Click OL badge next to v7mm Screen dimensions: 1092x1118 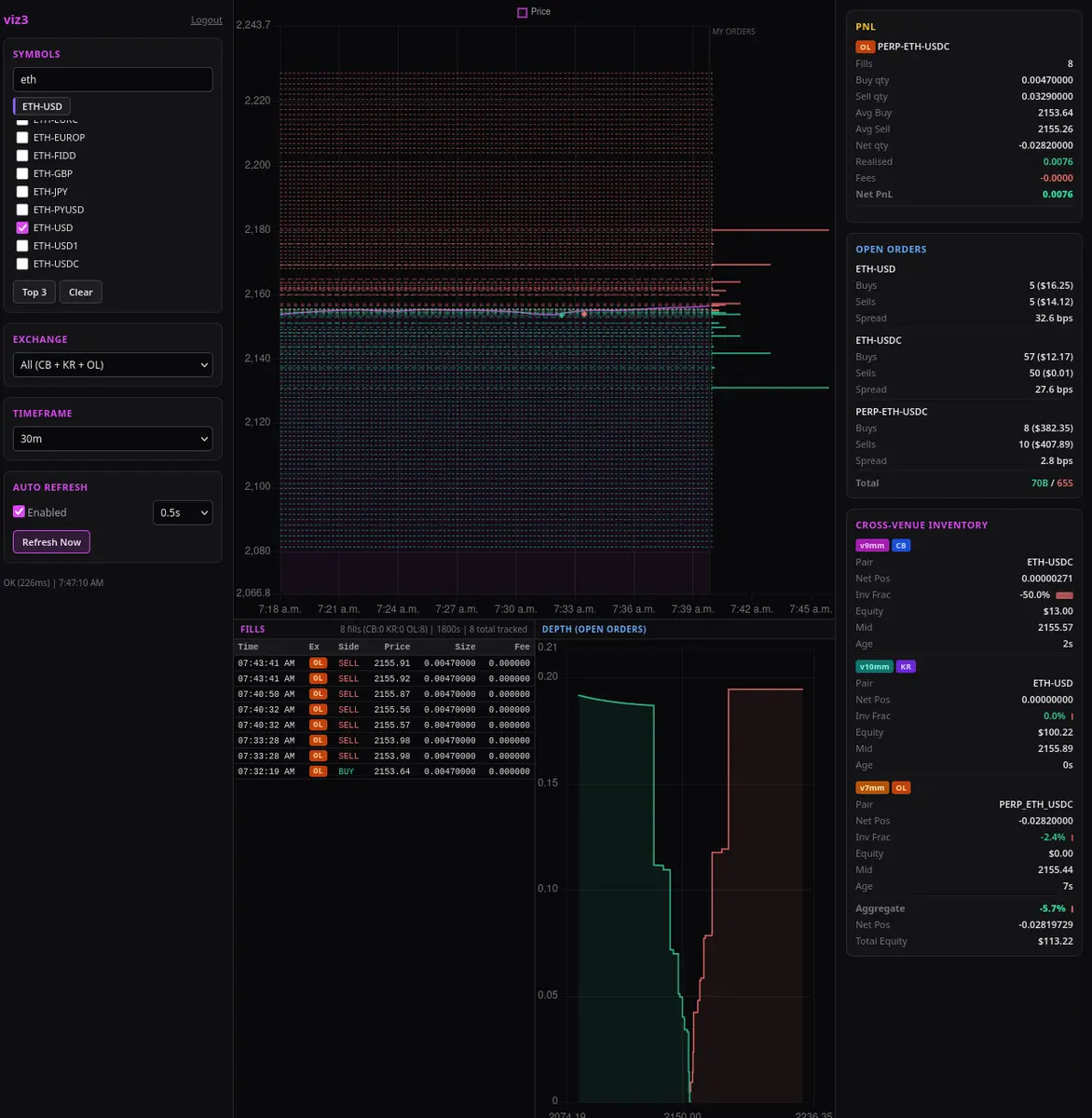901,788
